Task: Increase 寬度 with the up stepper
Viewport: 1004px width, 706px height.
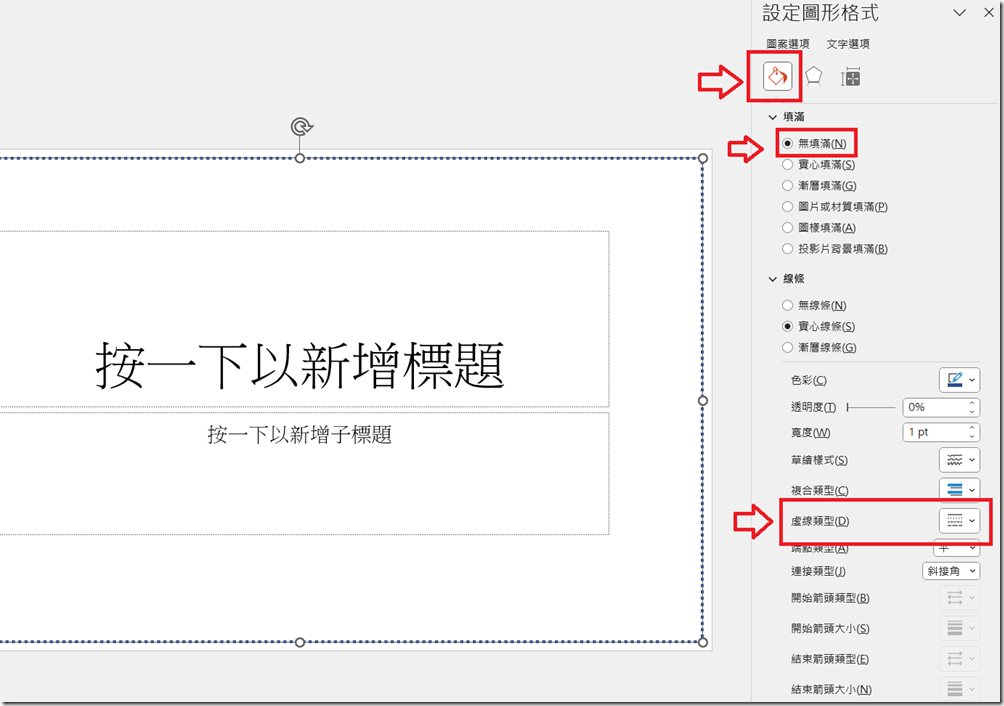Action: 972,428
